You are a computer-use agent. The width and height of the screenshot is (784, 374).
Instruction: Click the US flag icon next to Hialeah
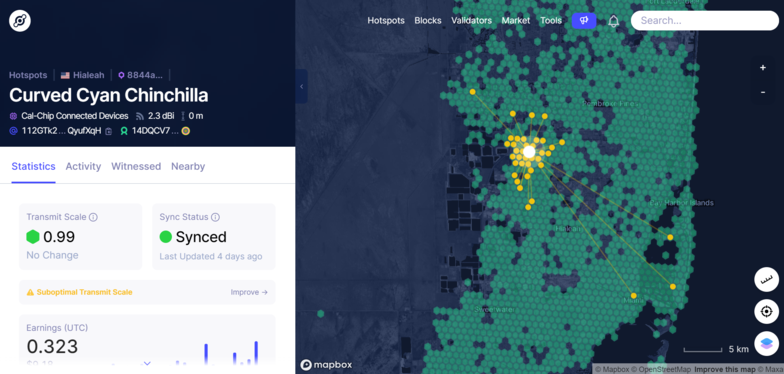click(65, 76)
